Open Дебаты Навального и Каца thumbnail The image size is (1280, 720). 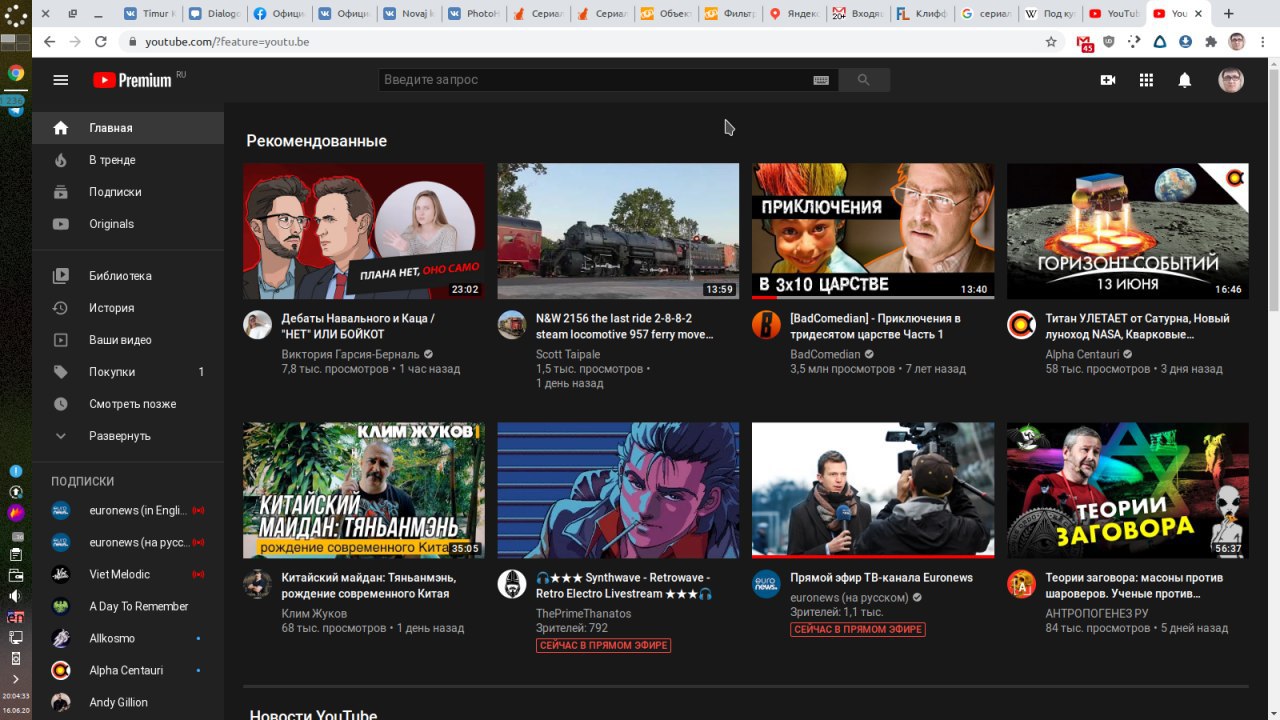[x=364, y=231]
